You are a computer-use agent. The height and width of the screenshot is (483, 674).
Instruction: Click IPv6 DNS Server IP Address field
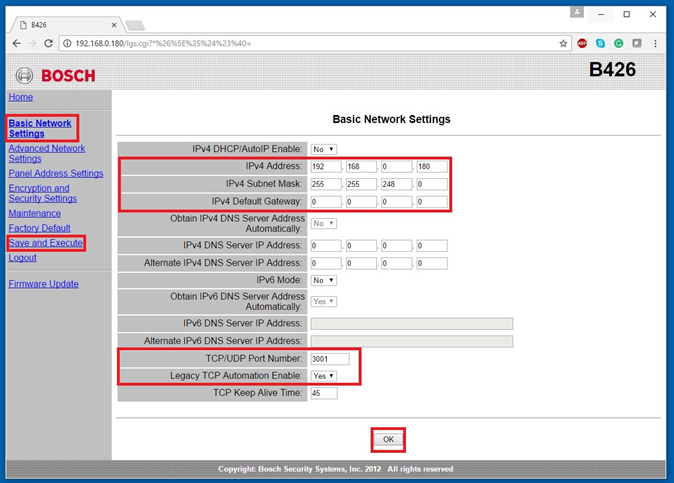point(412,324)
